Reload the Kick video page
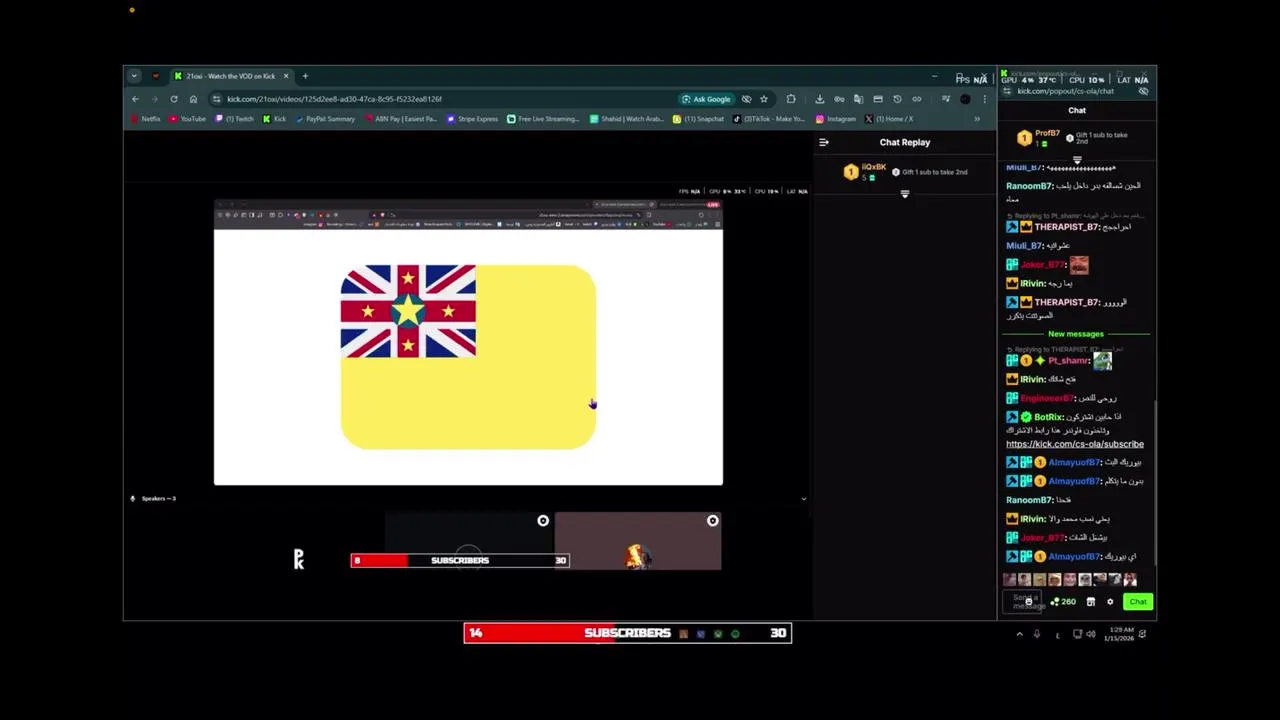 click(x=174, y=99)
